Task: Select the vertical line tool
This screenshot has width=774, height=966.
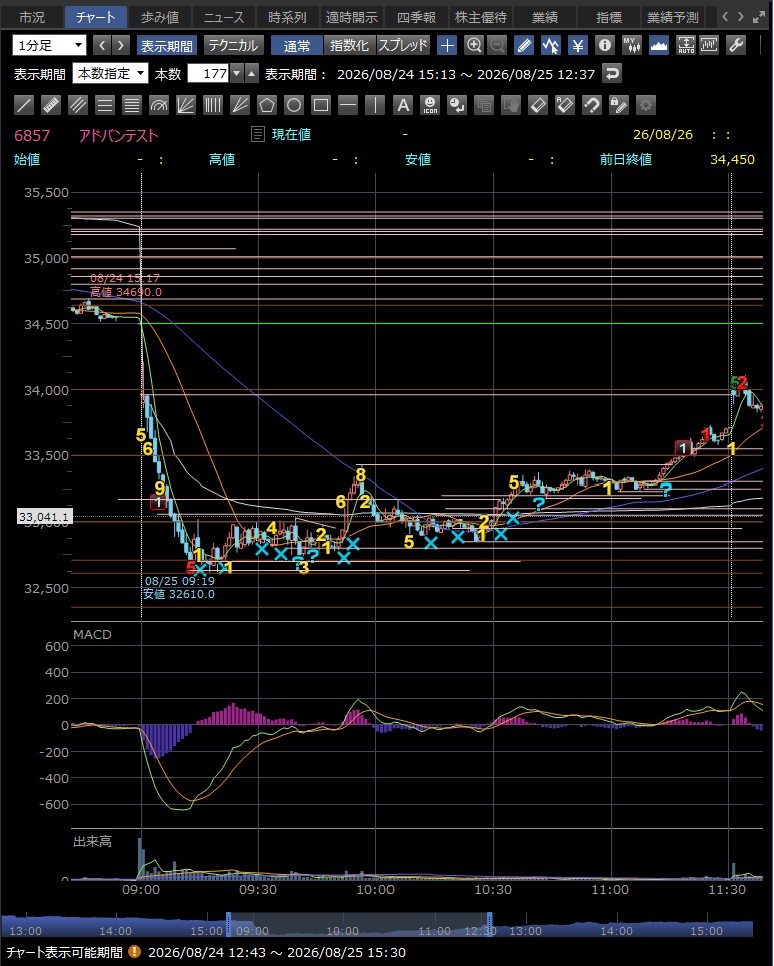Action: click(x=375, y=105)
